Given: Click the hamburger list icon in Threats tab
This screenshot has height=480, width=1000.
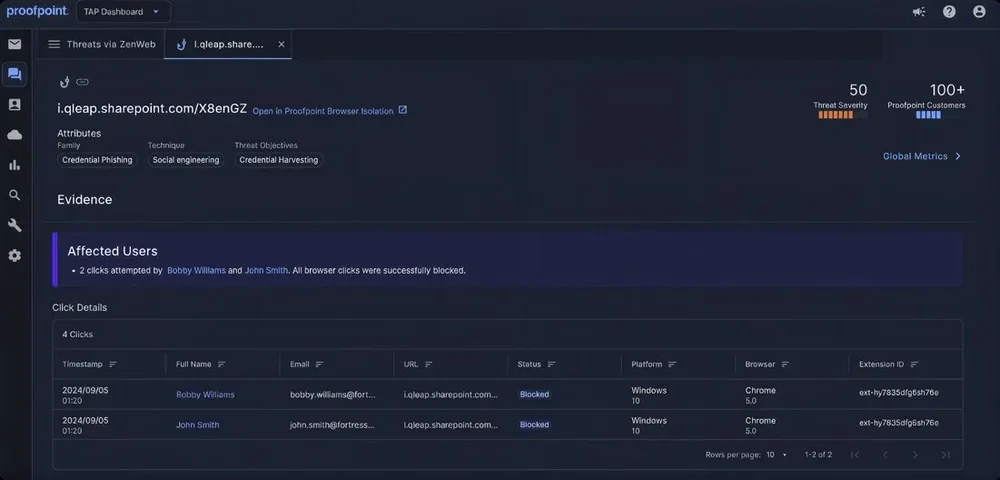Looking at the screenshot, I should click(x=54, y=45).
